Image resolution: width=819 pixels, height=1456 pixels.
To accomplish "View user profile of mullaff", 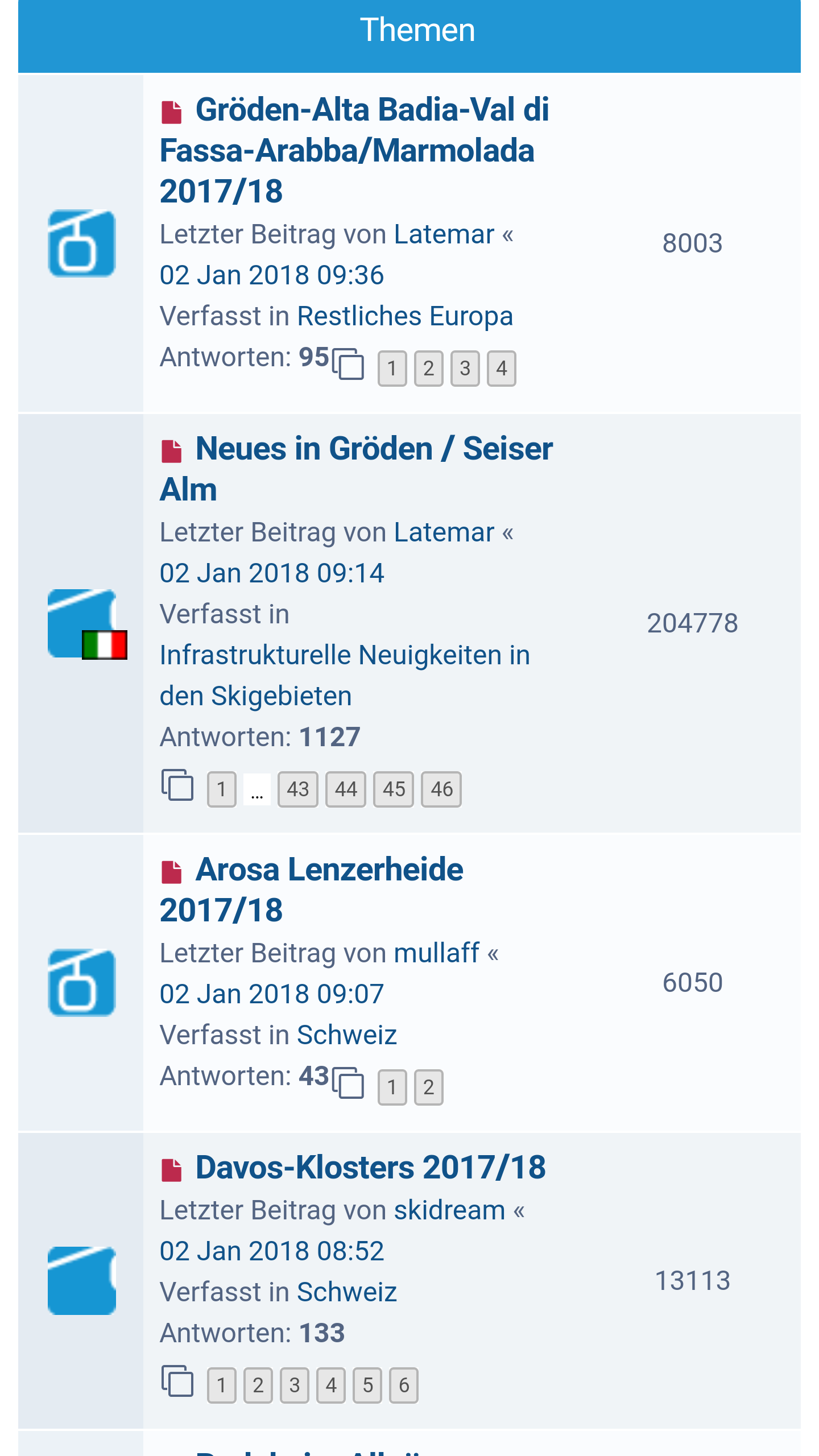I will point(436,953).
